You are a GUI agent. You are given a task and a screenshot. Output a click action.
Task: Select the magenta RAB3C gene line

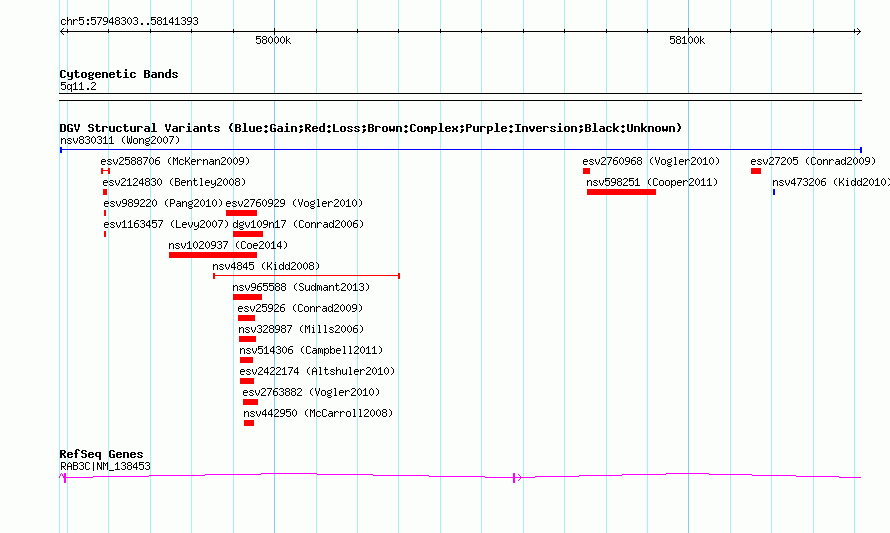click(460, 476)
